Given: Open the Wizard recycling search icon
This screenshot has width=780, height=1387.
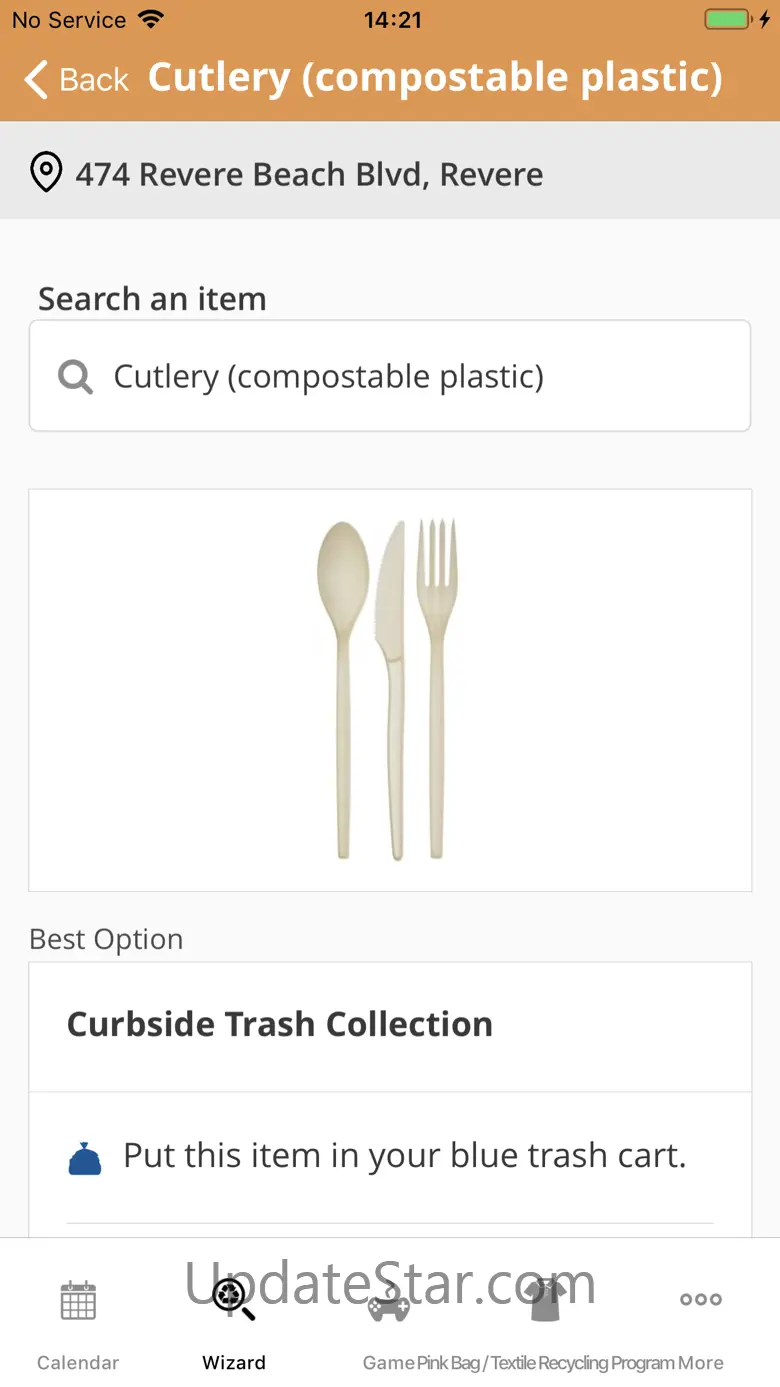Looking at the screenshot, I should point(234,1299).
